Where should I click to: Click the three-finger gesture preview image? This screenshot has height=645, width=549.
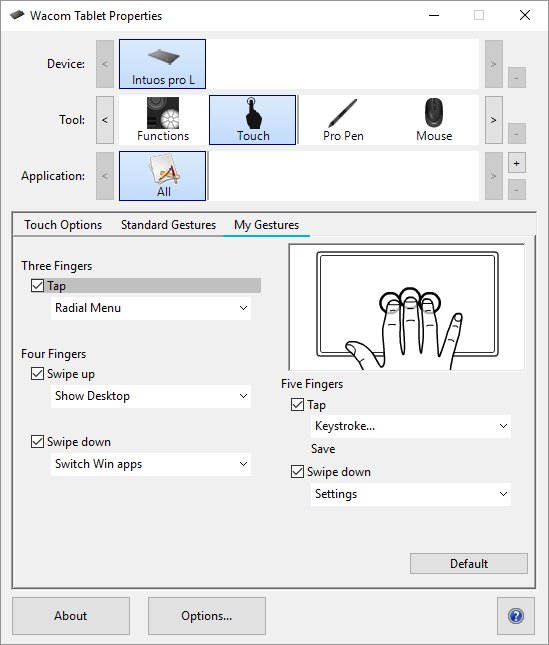pyautogui.click(x=407, y=307)
